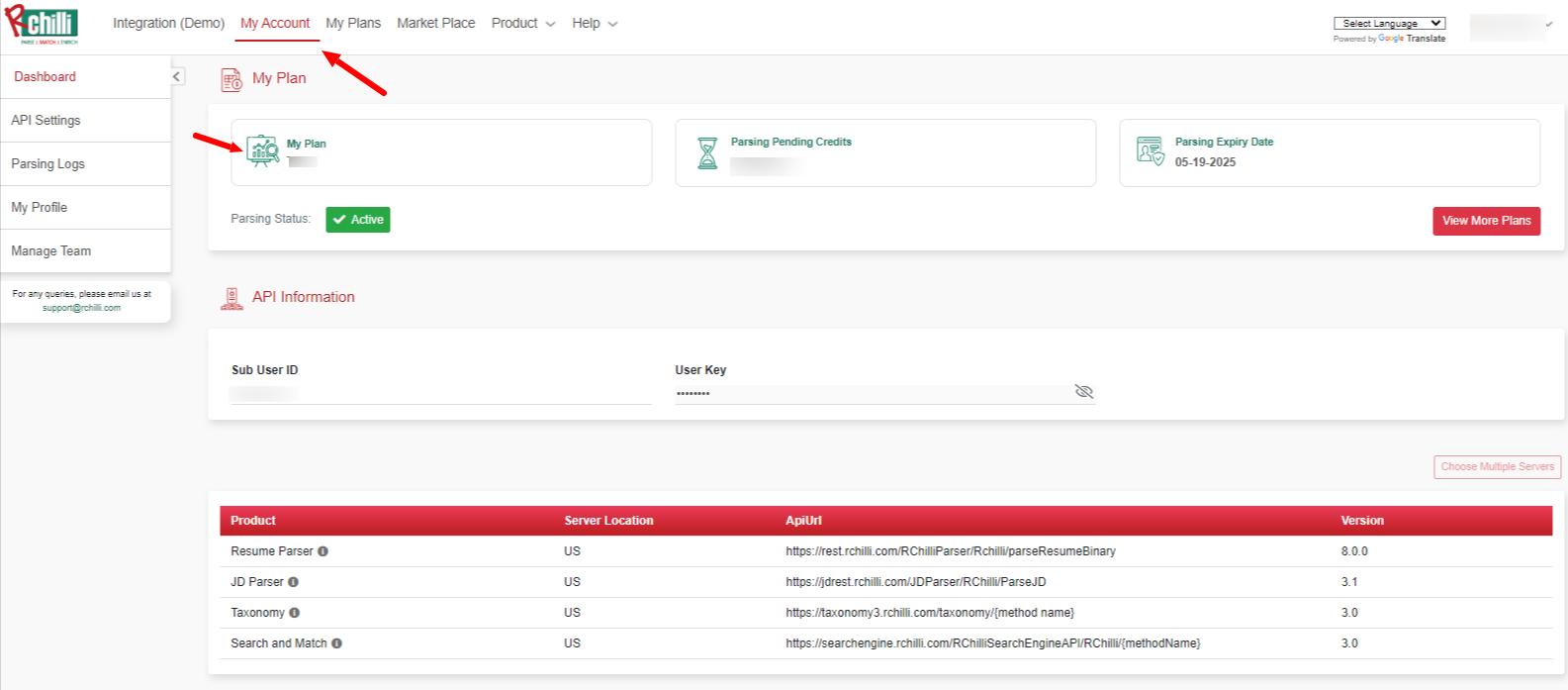Click info icon next to JD Parser

(x=294, y=582)
